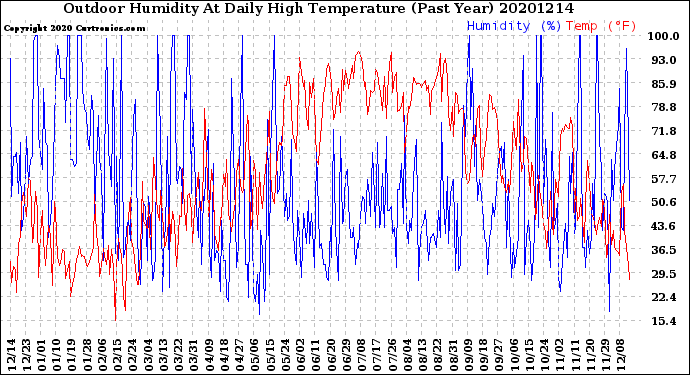Click the x-axis date label 03/31
690x375 pixels.
tap(193, 355)
